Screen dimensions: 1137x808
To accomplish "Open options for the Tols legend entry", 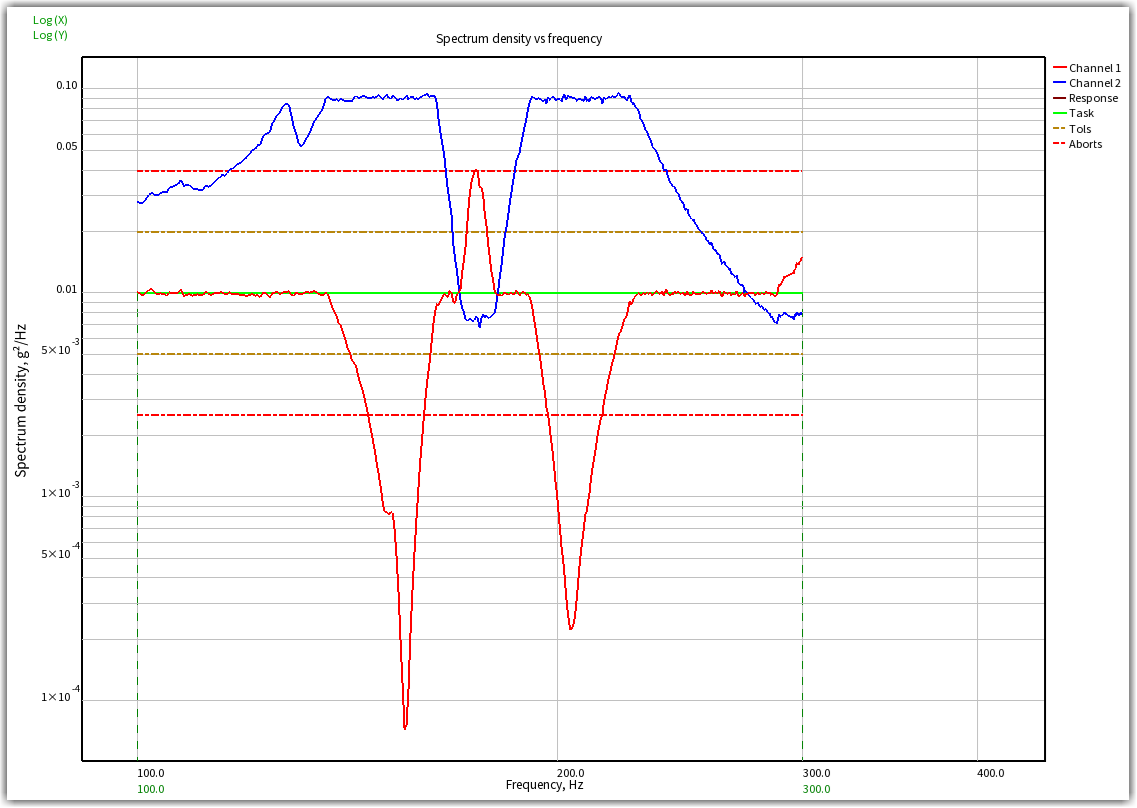I will tap(1080, 128).
